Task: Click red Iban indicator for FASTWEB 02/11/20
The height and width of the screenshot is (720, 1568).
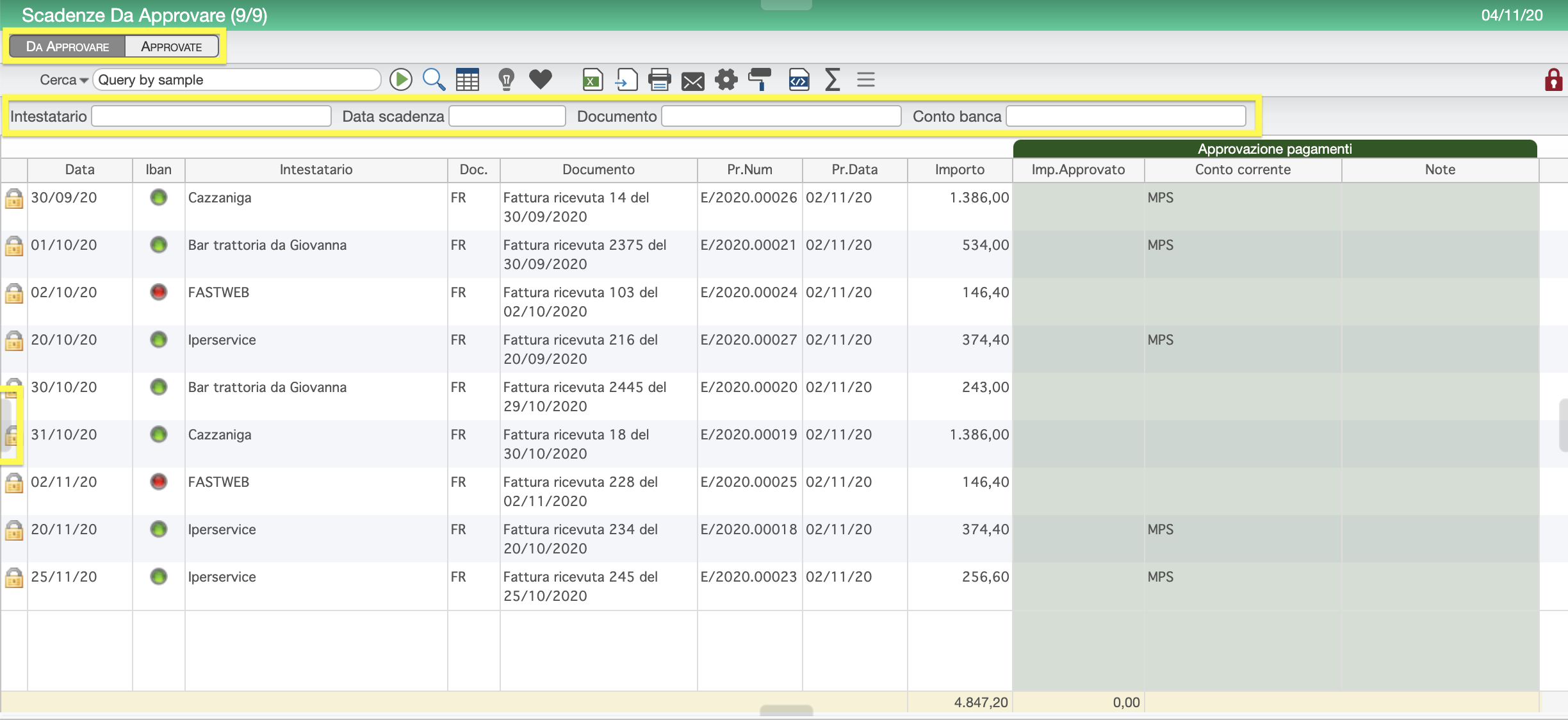Action: (x=159, y=482)
